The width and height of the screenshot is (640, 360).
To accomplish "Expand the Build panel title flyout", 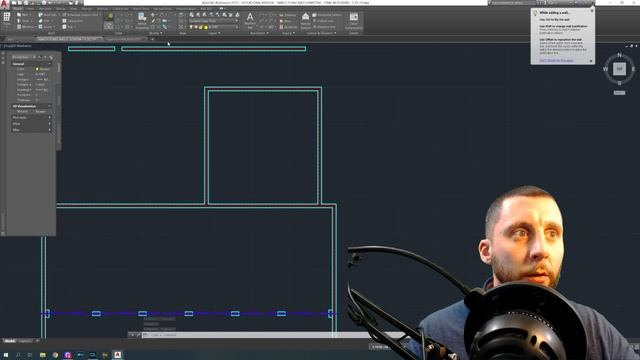I will (x=51, y=33).
